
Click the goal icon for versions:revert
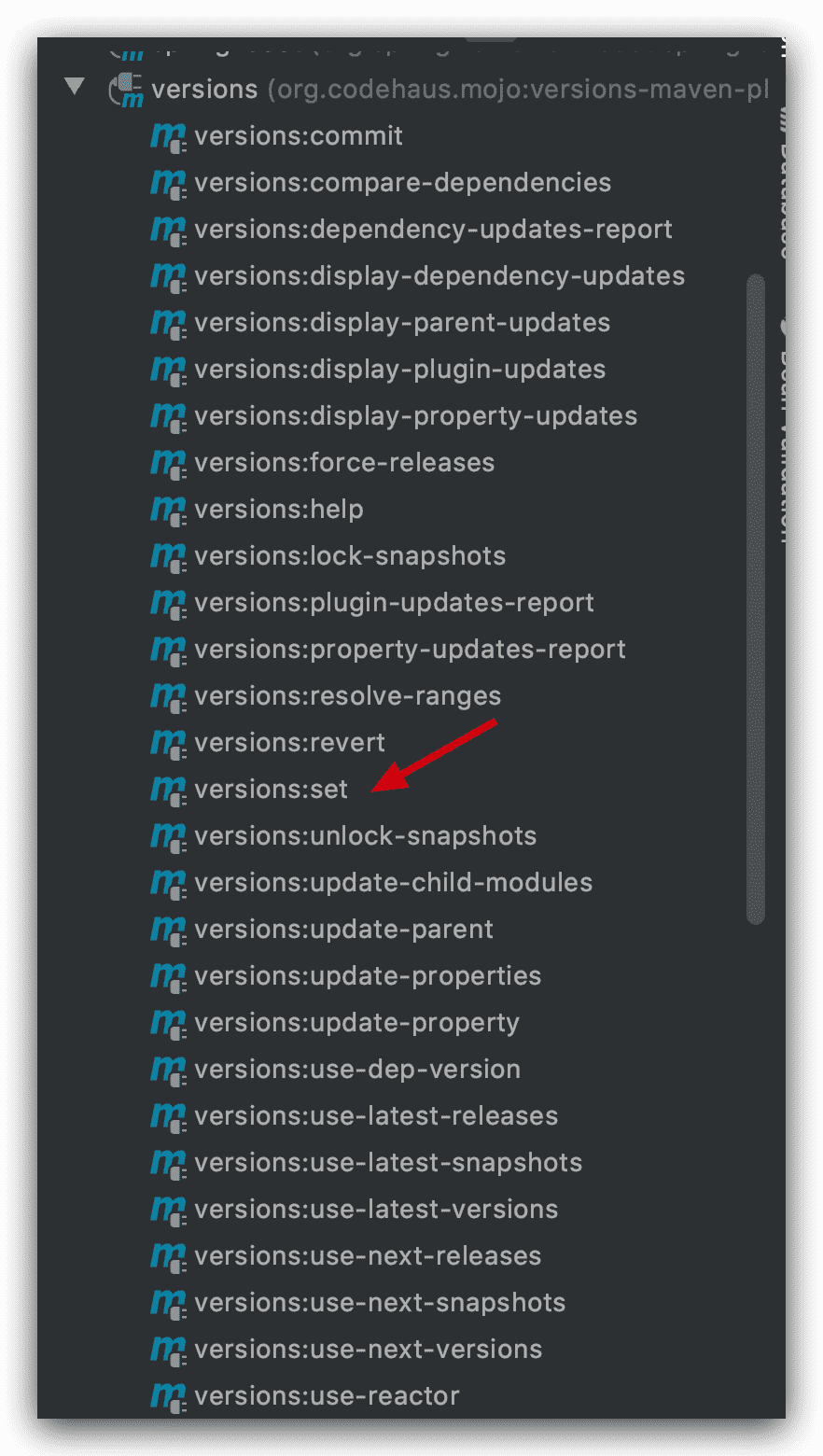168,743
